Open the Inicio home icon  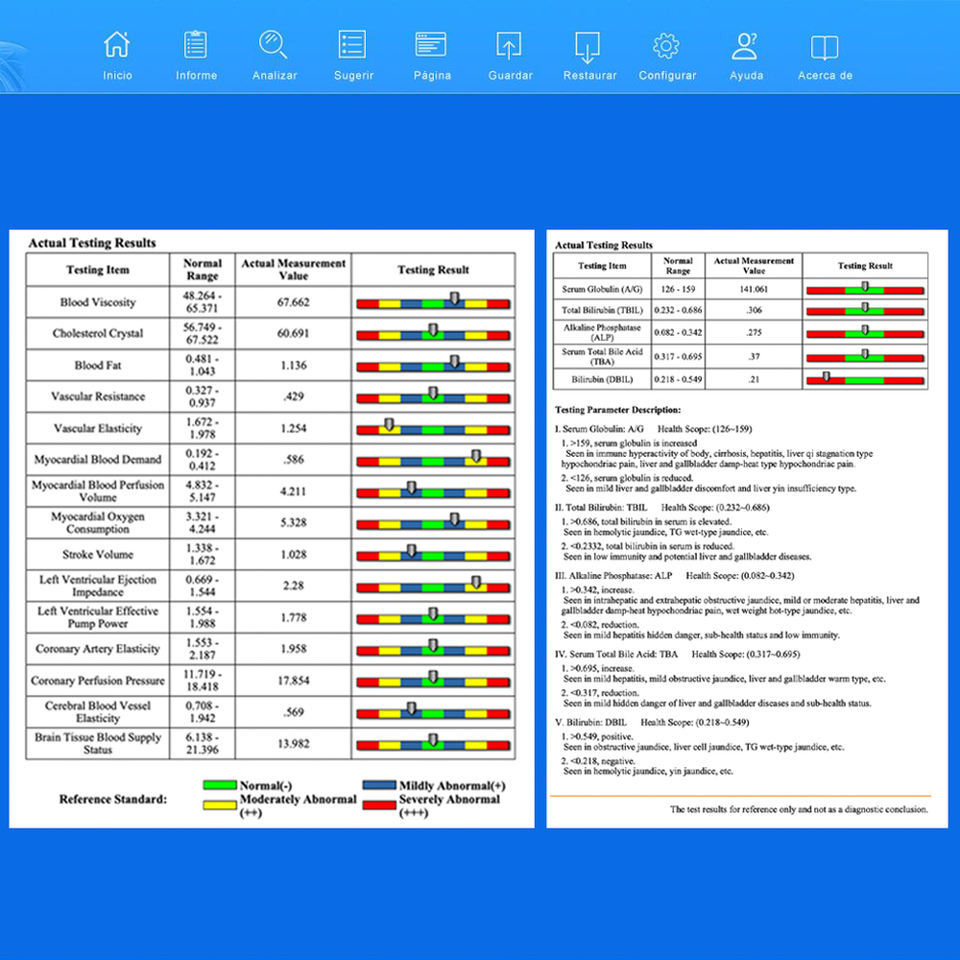click(117, 45)
